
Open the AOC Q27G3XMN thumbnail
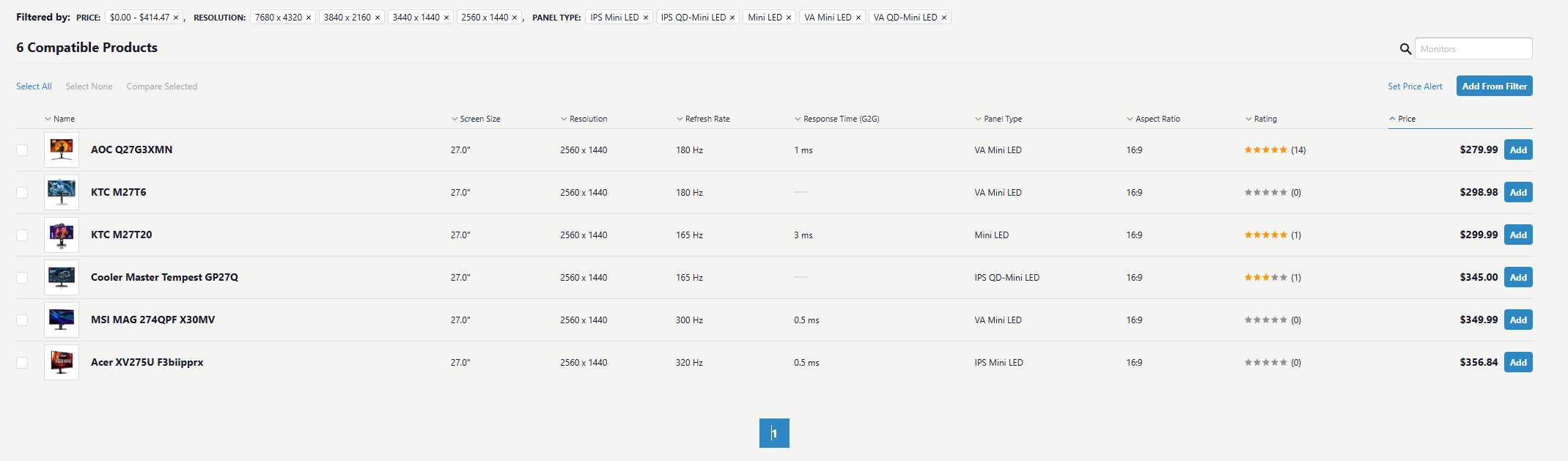tap(62, 150)
